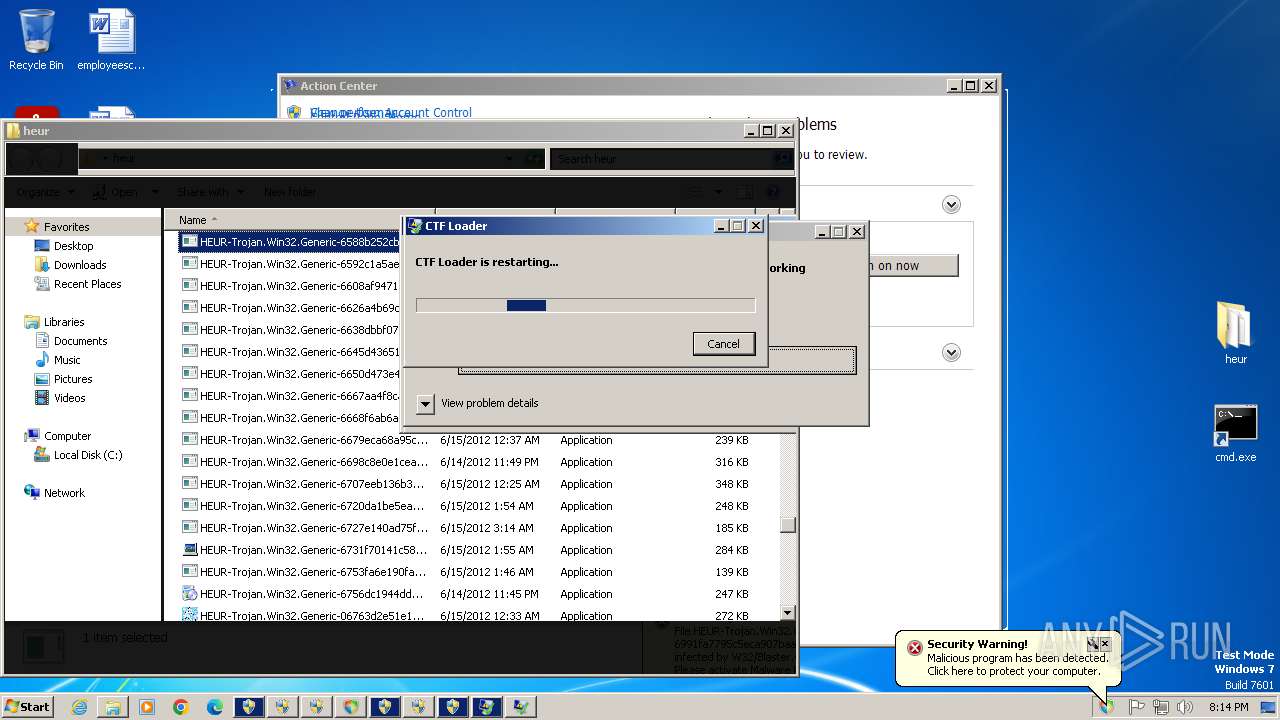Open the Documents library
The height and width of the screenshot is (720, 1280).
tap(80, 341)
